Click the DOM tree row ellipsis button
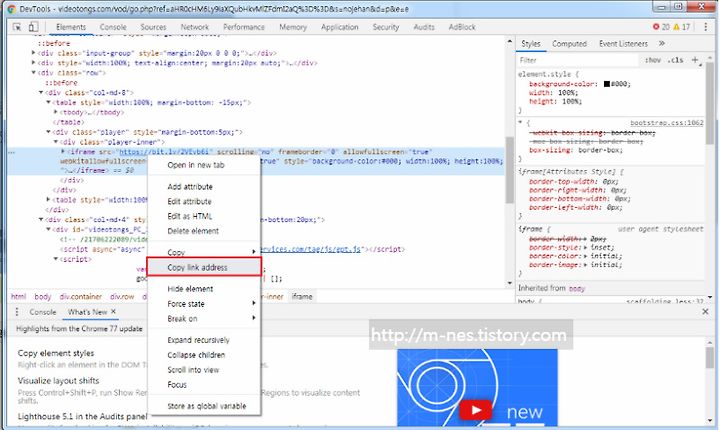 (x=11, y=152)
